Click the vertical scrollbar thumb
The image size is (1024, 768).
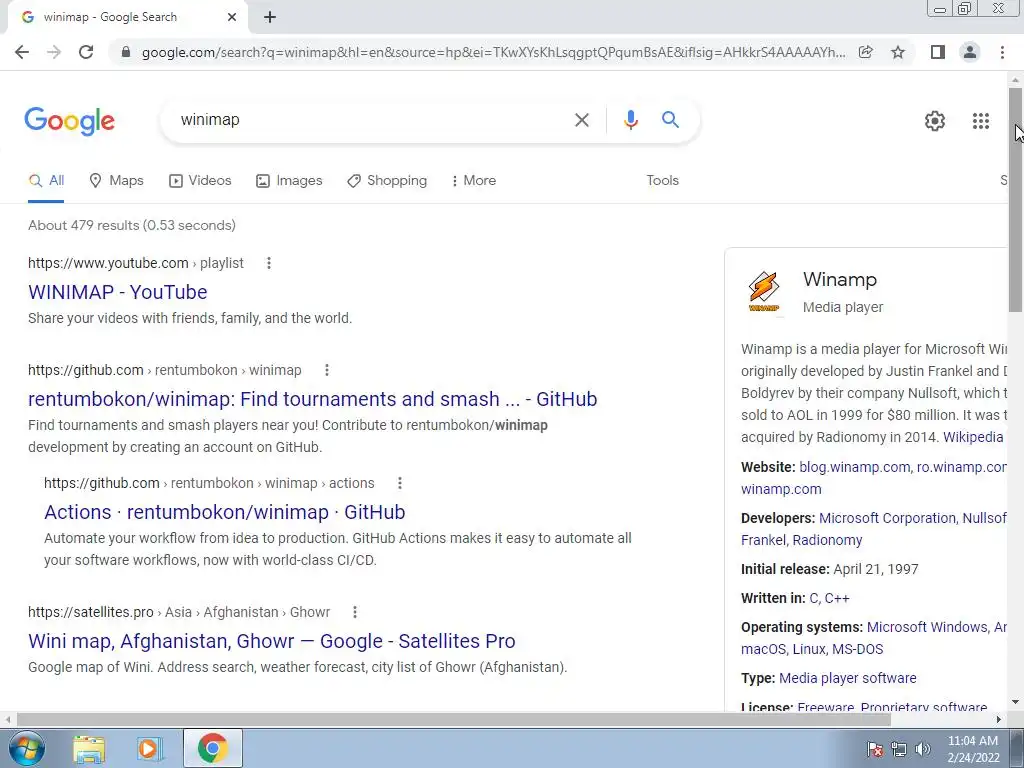click(x=1016, y=200)
